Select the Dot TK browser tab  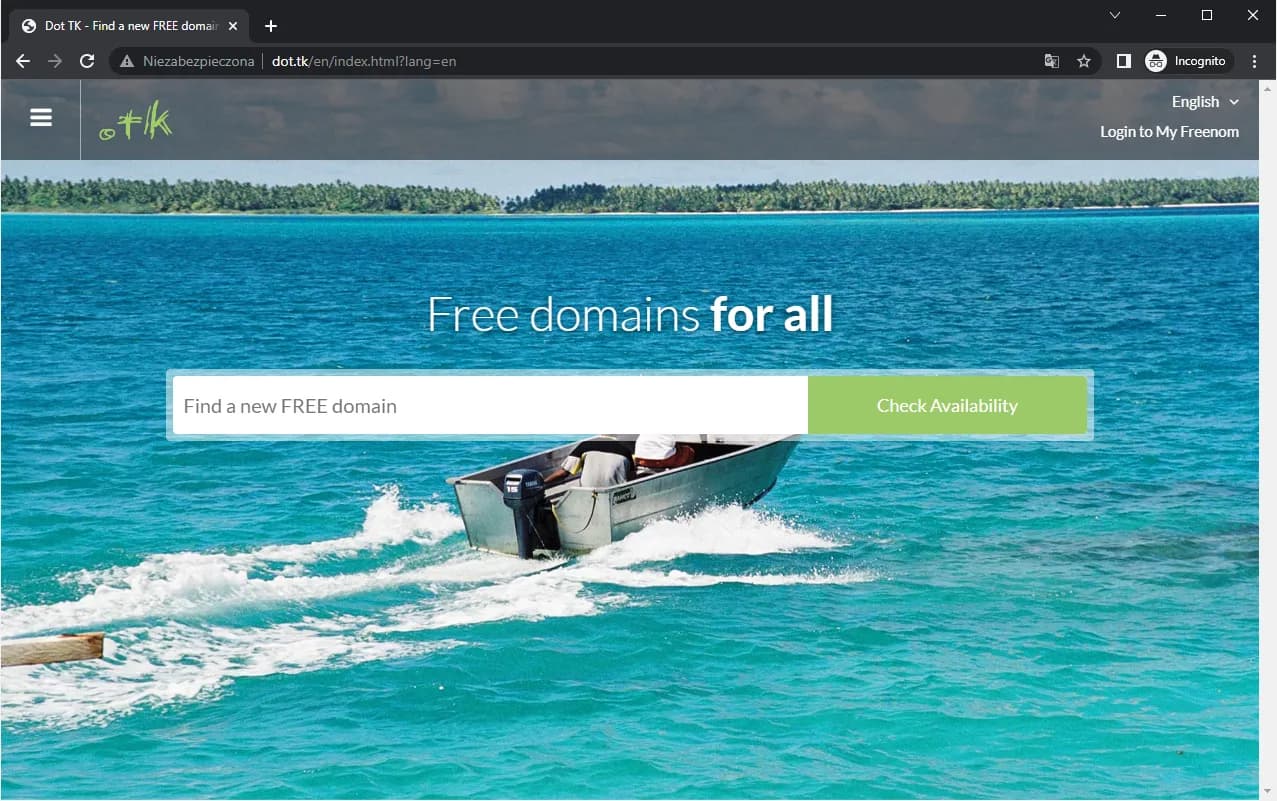125,26
